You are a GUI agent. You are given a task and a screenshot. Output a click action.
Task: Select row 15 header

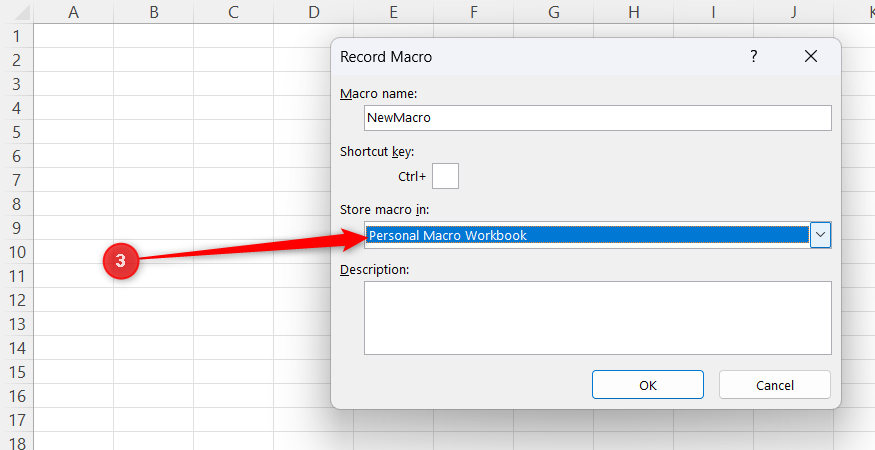tap(17, 372)
